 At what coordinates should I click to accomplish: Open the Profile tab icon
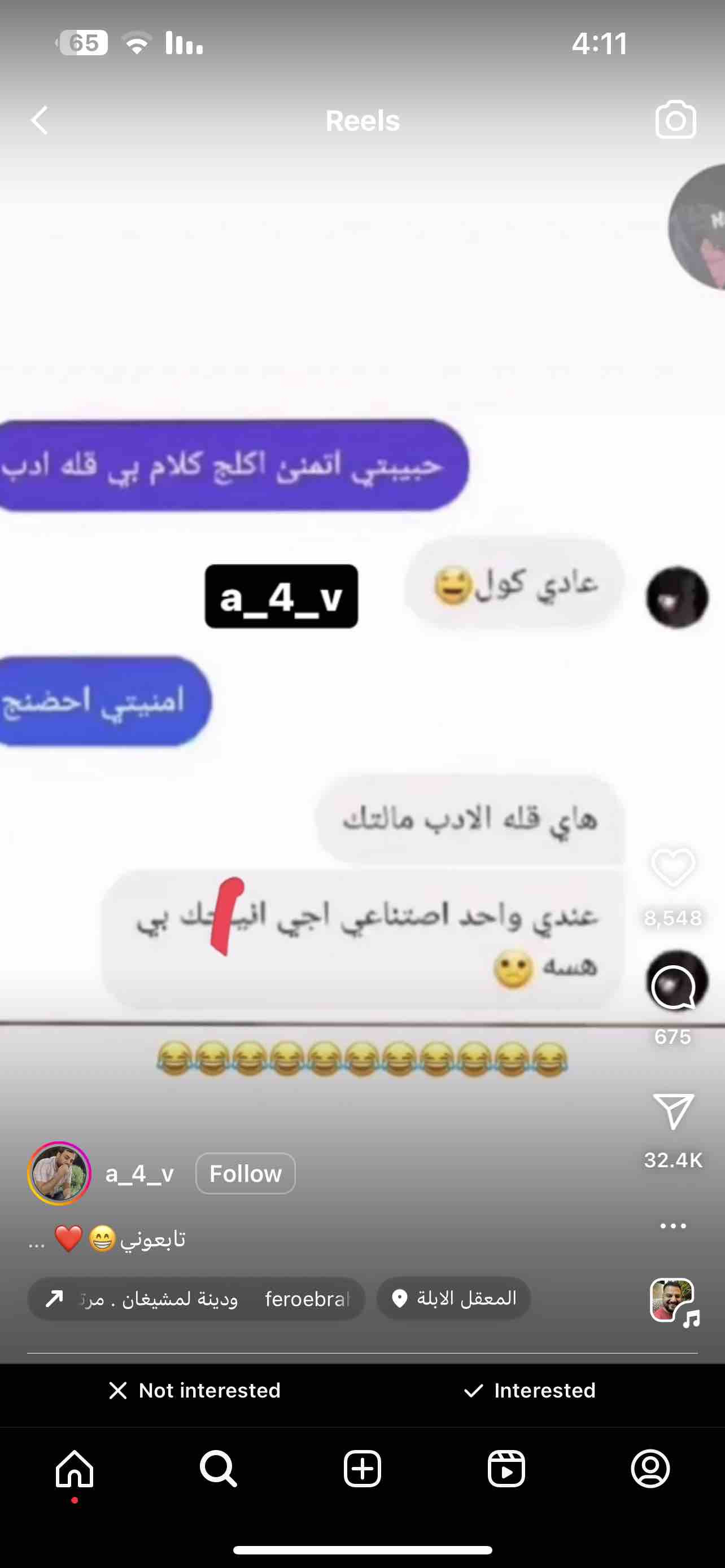[650, 1469]
